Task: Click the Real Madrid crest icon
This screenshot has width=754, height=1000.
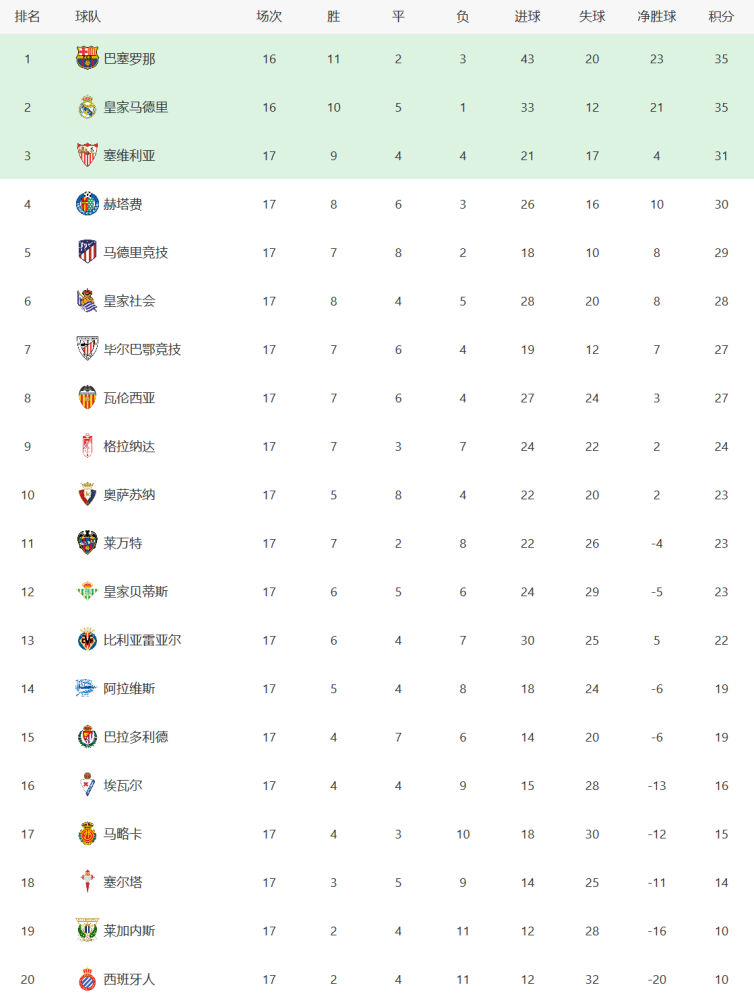Action: [87, 107]
